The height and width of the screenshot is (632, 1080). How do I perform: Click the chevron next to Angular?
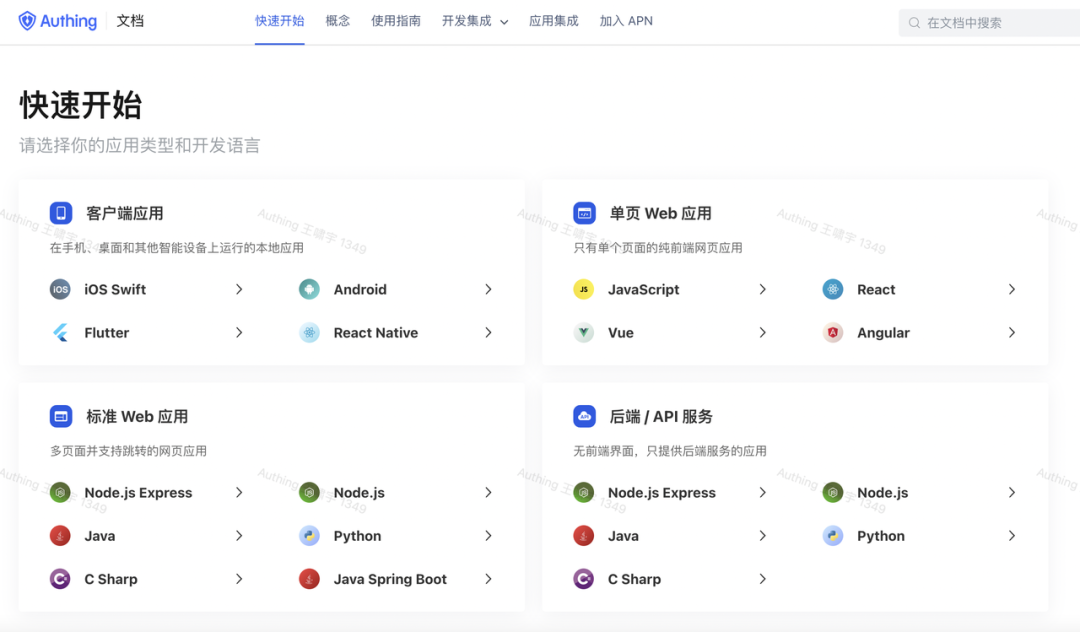pos(1012,333)
